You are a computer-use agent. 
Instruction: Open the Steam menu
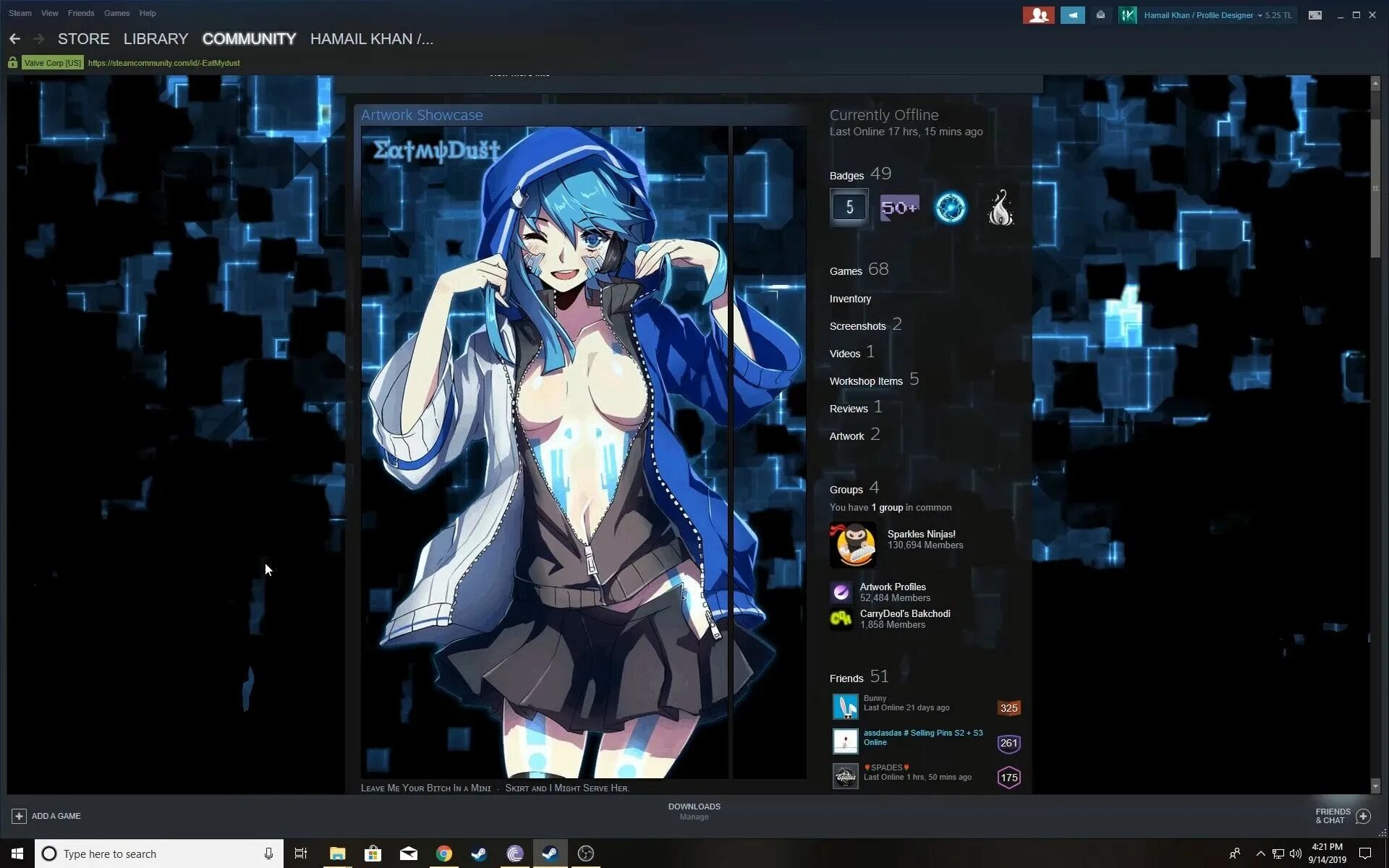pyautogui.click(x=20, y=13)
